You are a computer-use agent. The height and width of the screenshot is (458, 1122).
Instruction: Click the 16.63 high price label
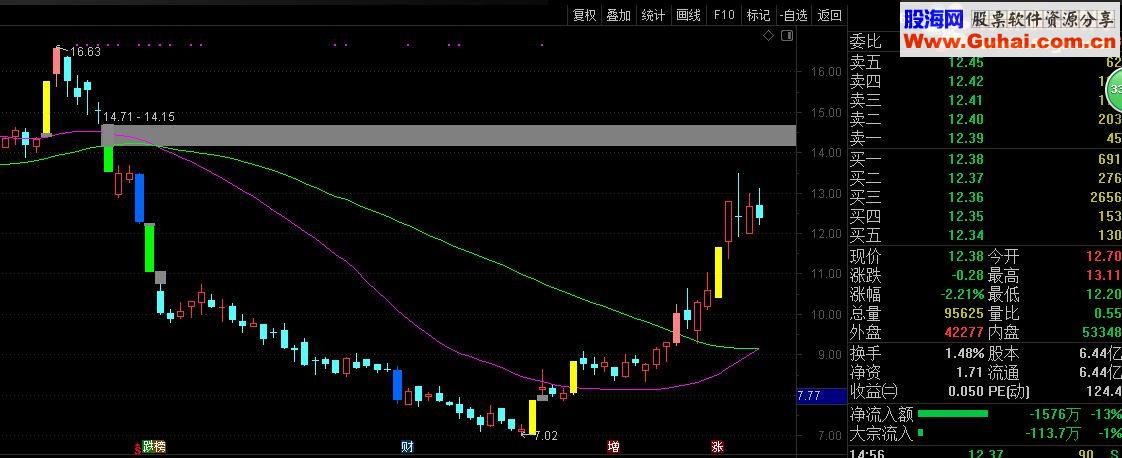click(x=85, y=52)
